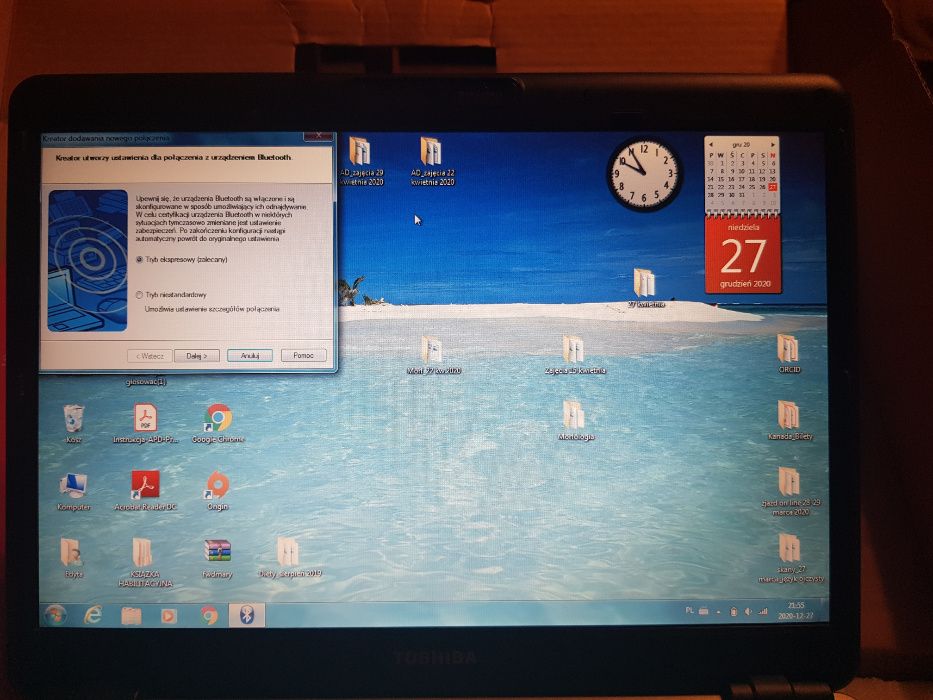Close the Bluetooth connection wizard window
Screen dimensions: 933x700
318,136
